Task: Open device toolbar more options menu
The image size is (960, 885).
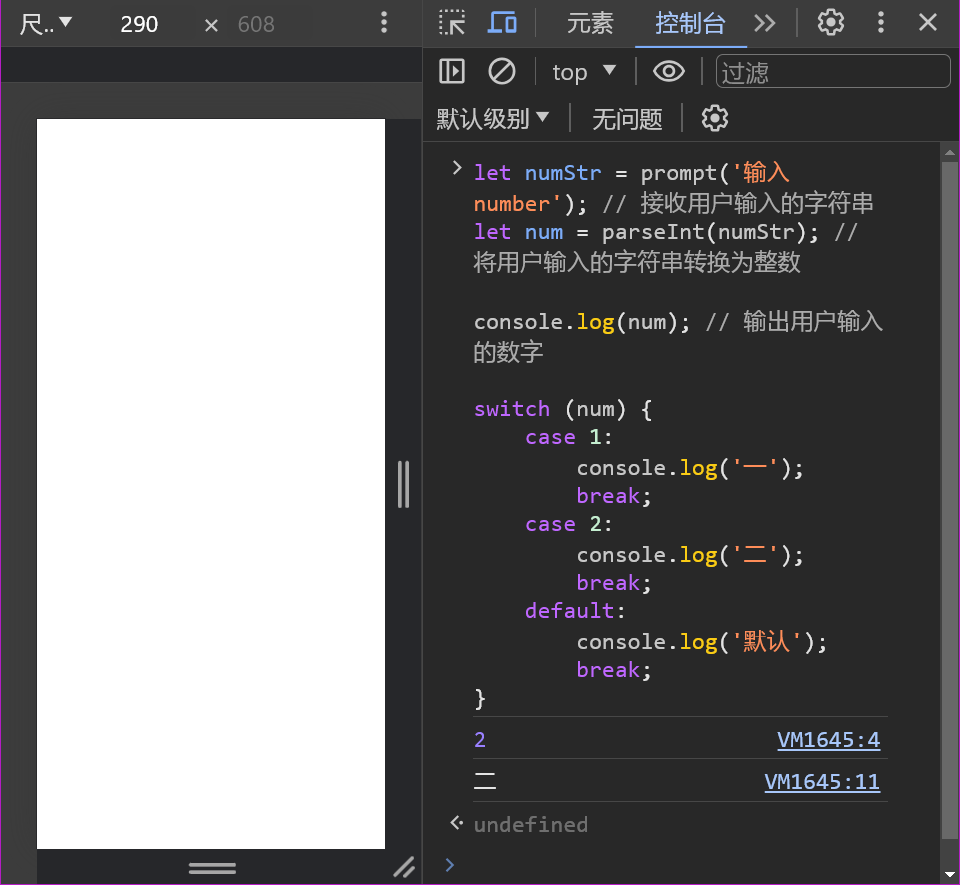Action: click(x=384, y=23)
